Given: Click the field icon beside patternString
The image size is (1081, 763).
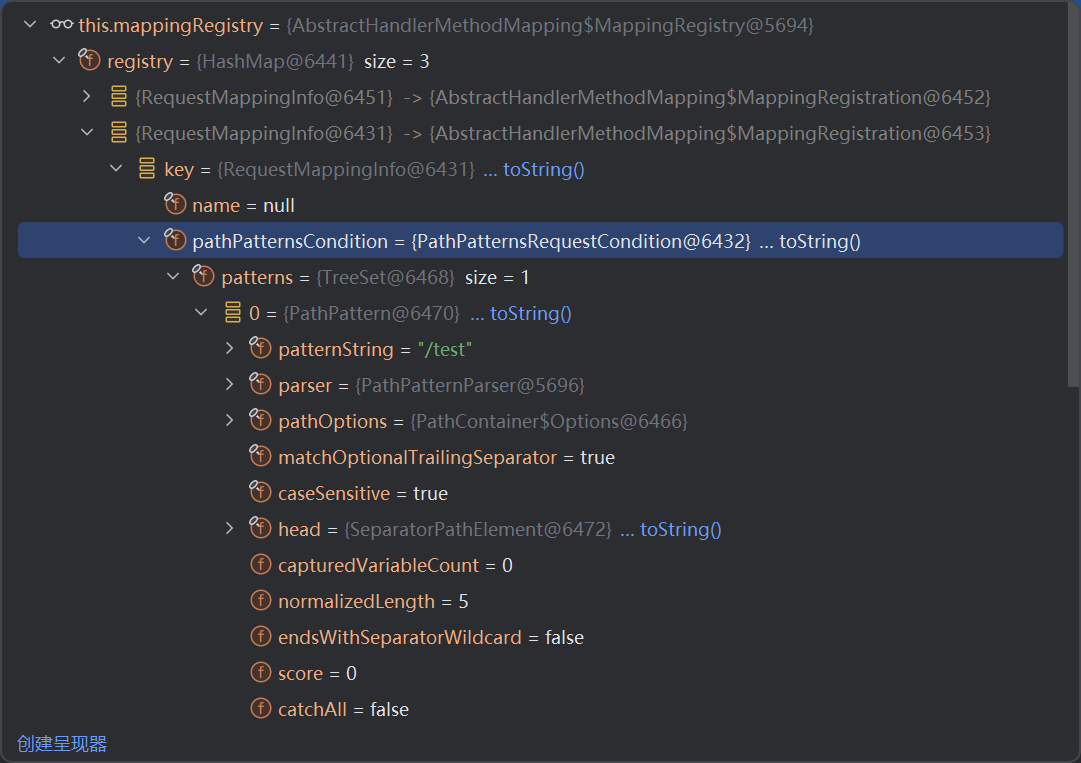Looking at the screenshot, I should pos(261,349).
